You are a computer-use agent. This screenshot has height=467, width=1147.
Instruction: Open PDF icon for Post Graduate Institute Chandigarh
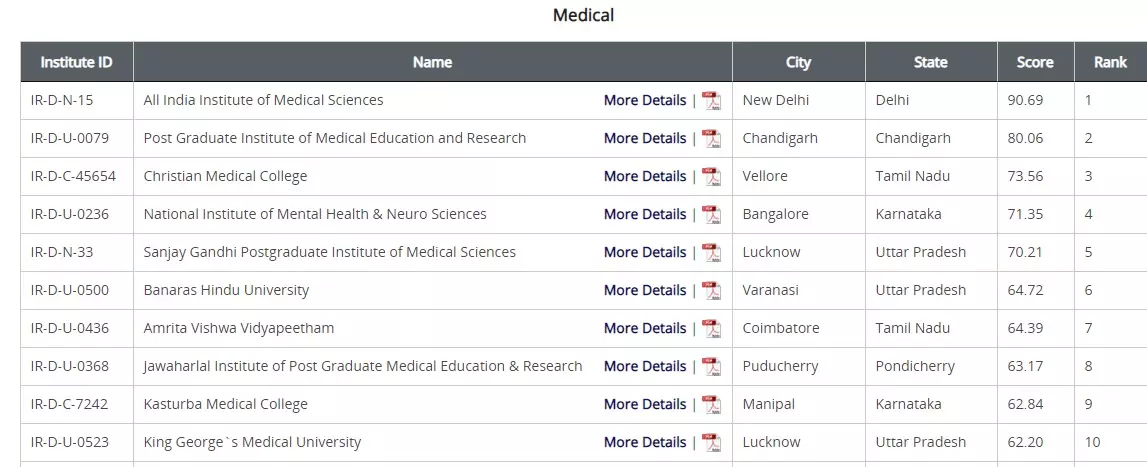coord(711,138)
